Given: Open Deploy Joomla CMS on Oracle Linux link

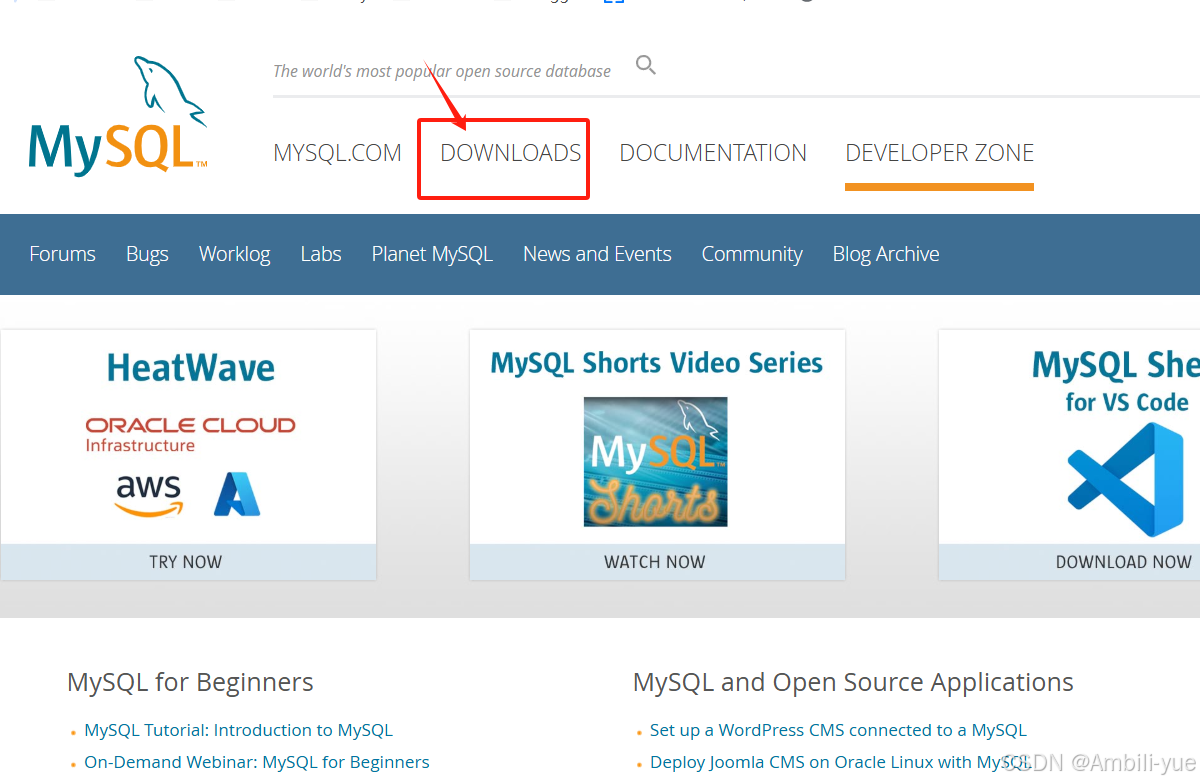Looking at the screenshot, I should pyautogui.click(x=840, y=762).
